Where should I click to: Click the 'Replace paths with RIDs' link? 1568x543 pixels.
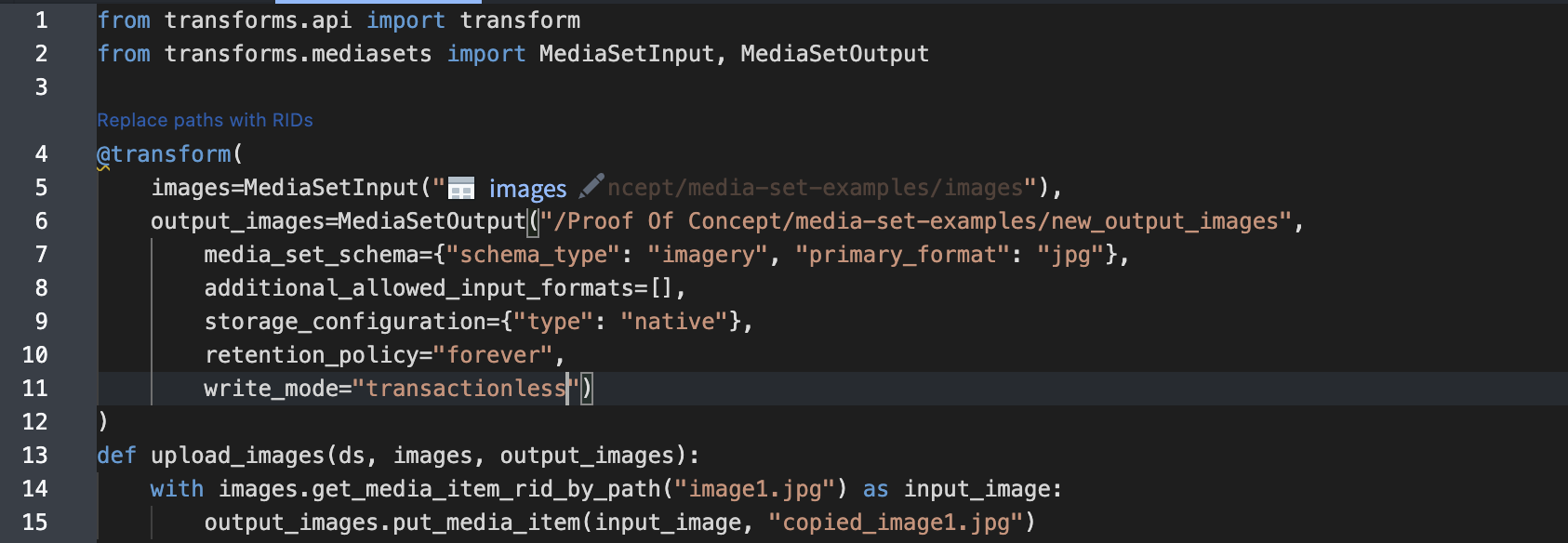[x=205, y=120]
